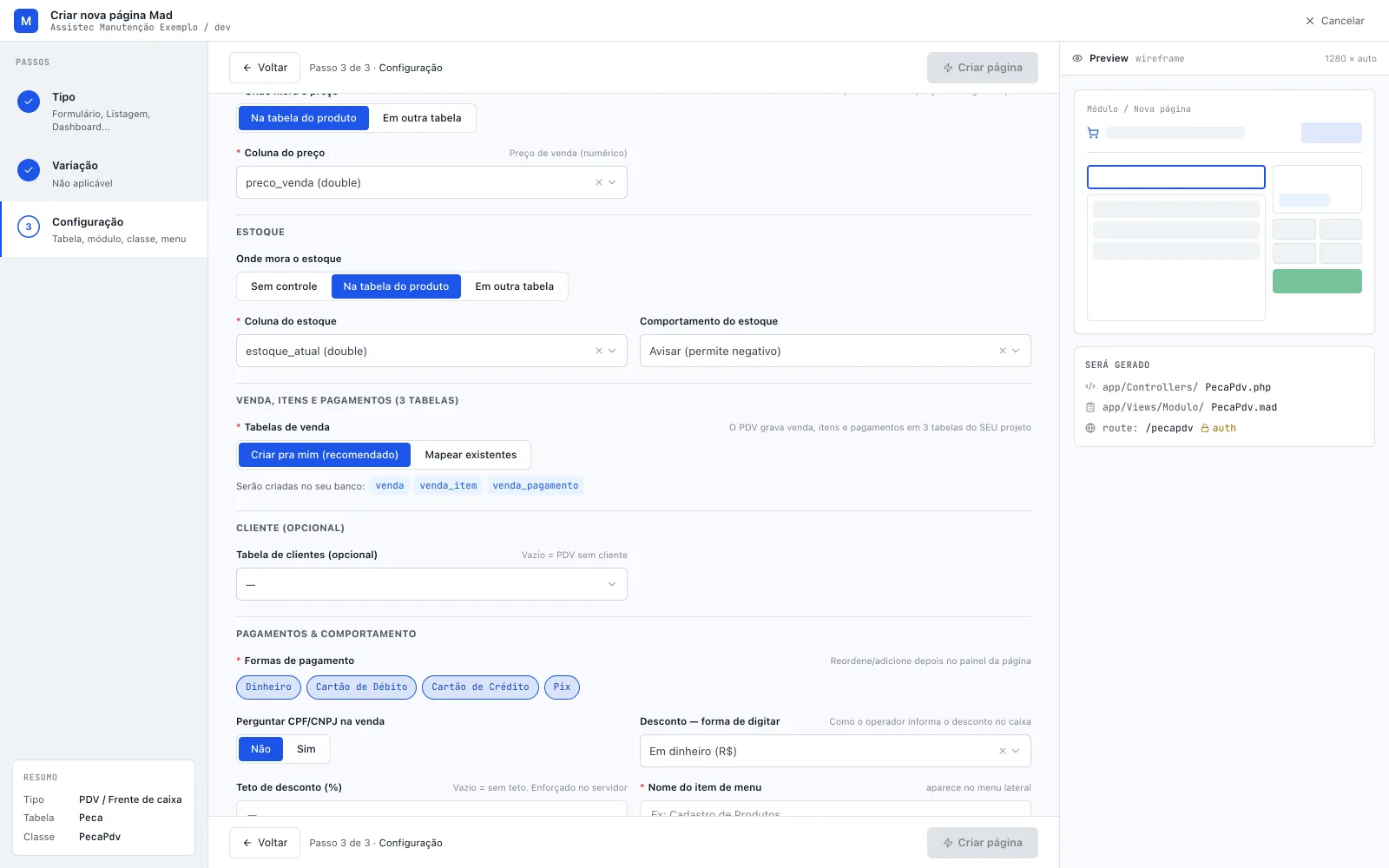
Task: Click the globe icon beside route
Action: pos(1090,428)
